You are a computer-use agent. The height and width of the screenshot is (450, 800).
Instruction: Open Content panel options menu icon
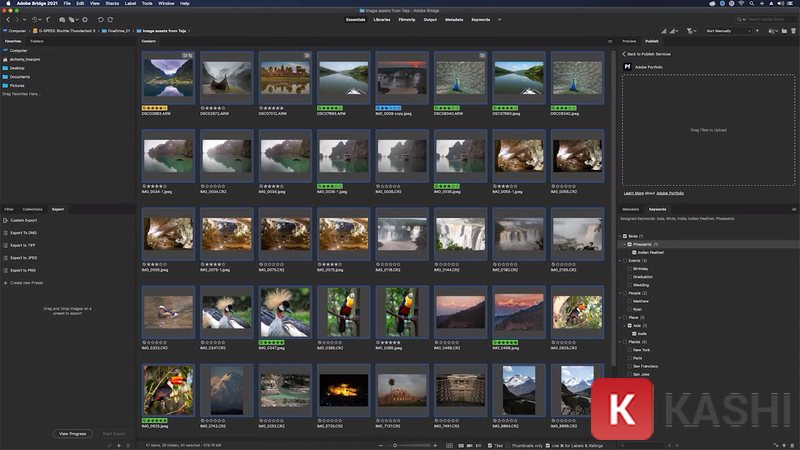tap(610, 41)
